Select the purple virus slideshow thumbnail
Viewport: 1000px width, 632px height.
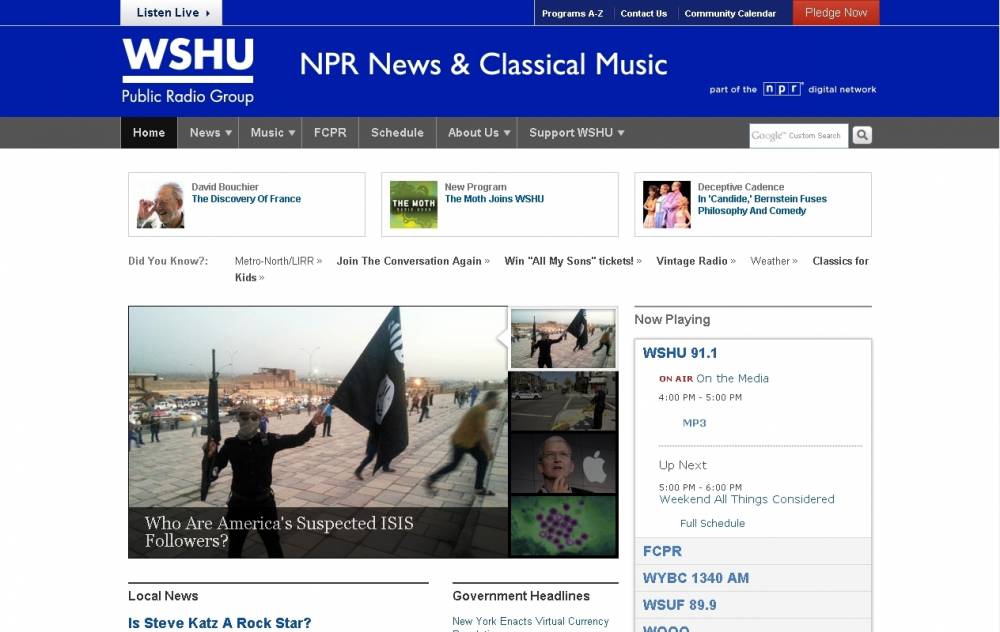(563, 525)
